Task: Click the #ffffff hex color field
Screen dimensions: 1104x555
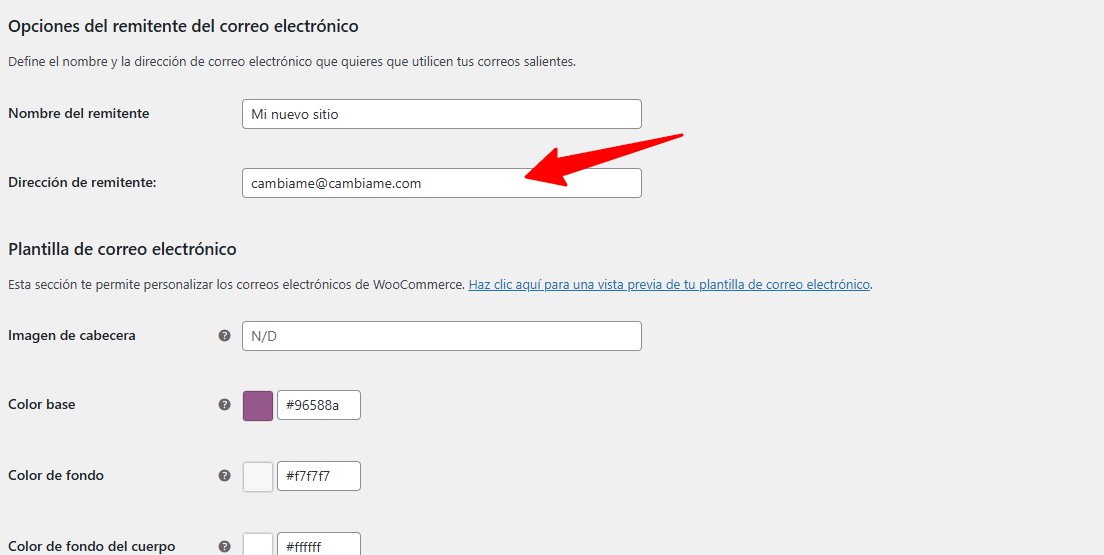Action: click(x=318, y=545)
